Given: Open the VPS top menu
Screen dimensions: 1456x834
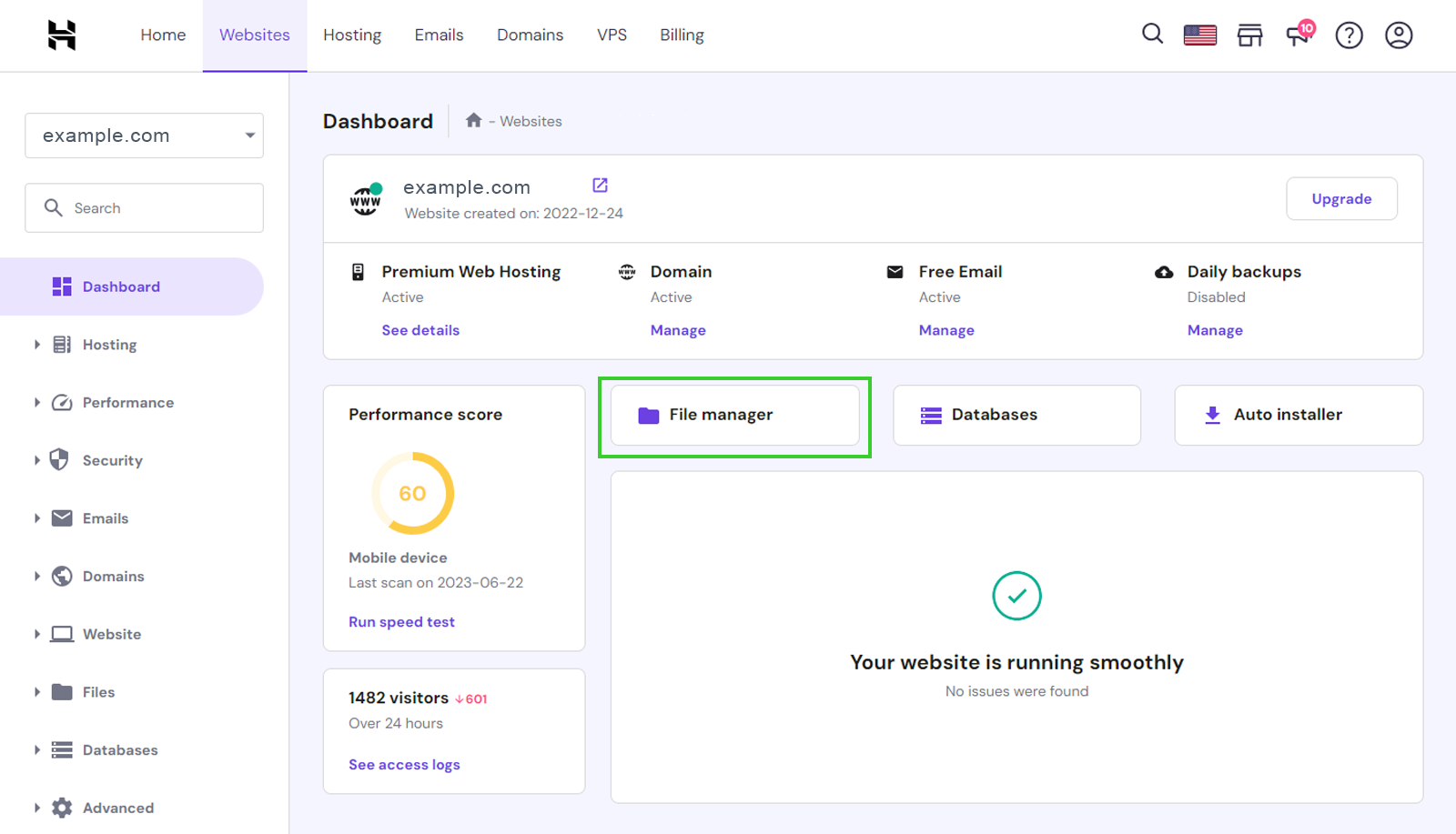Looking at the screenshot, I should pos(612,35).
